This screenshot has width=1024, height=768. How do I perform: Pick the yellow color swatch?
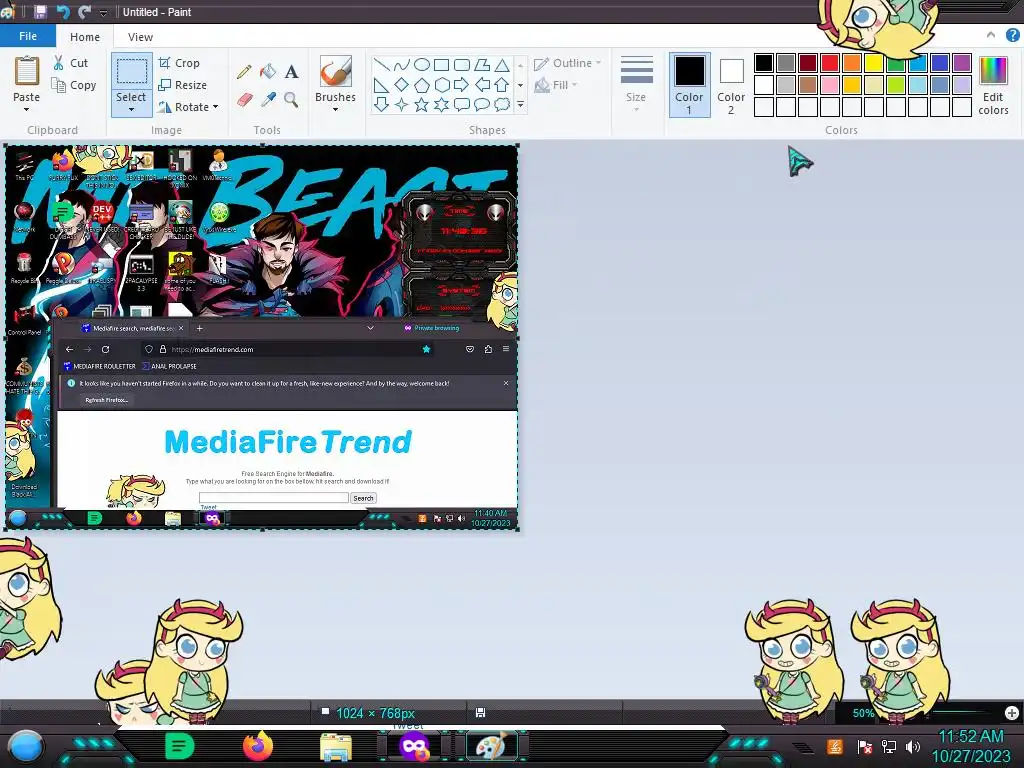(874, 63)
